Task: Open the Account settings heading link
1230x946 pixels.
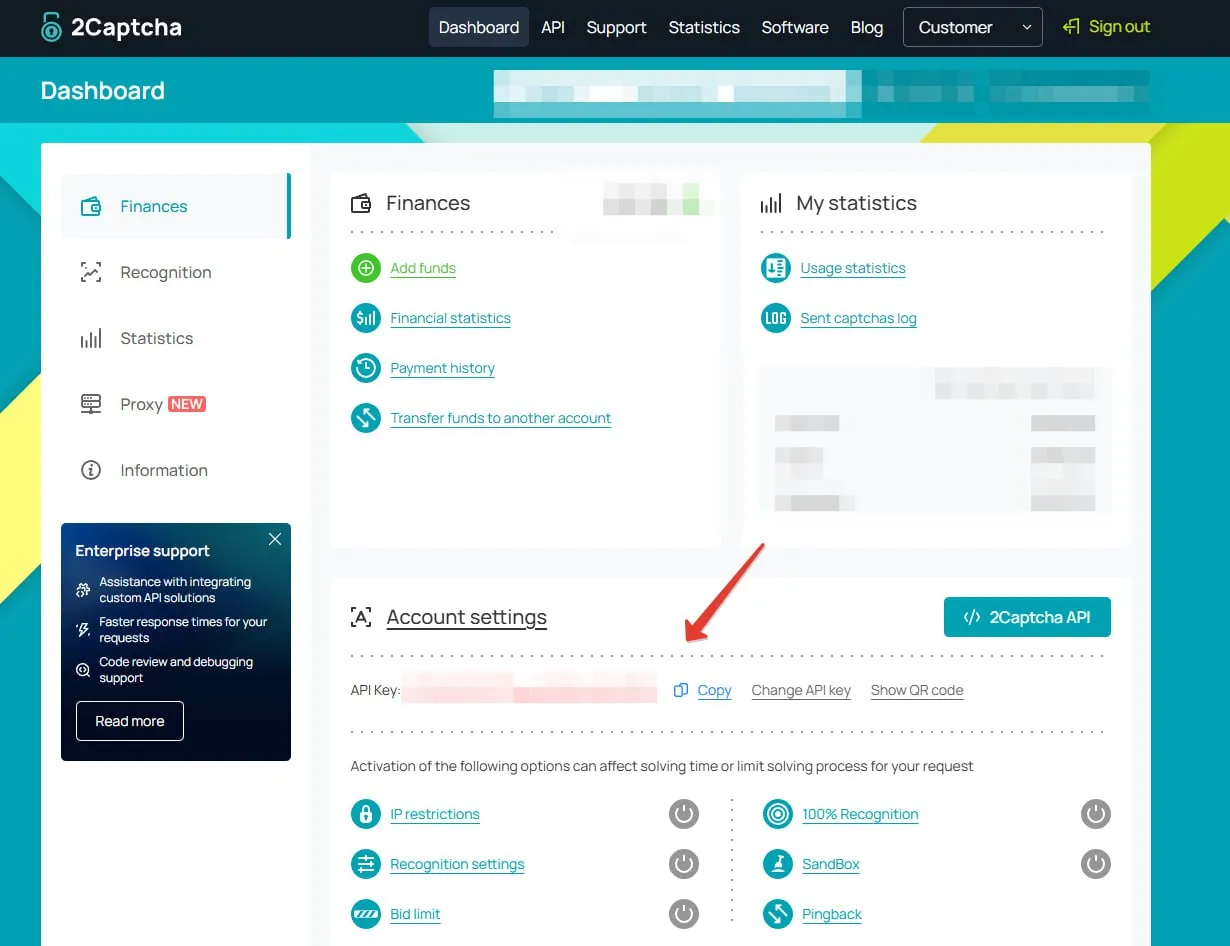Action: click(x=467, y=617)
